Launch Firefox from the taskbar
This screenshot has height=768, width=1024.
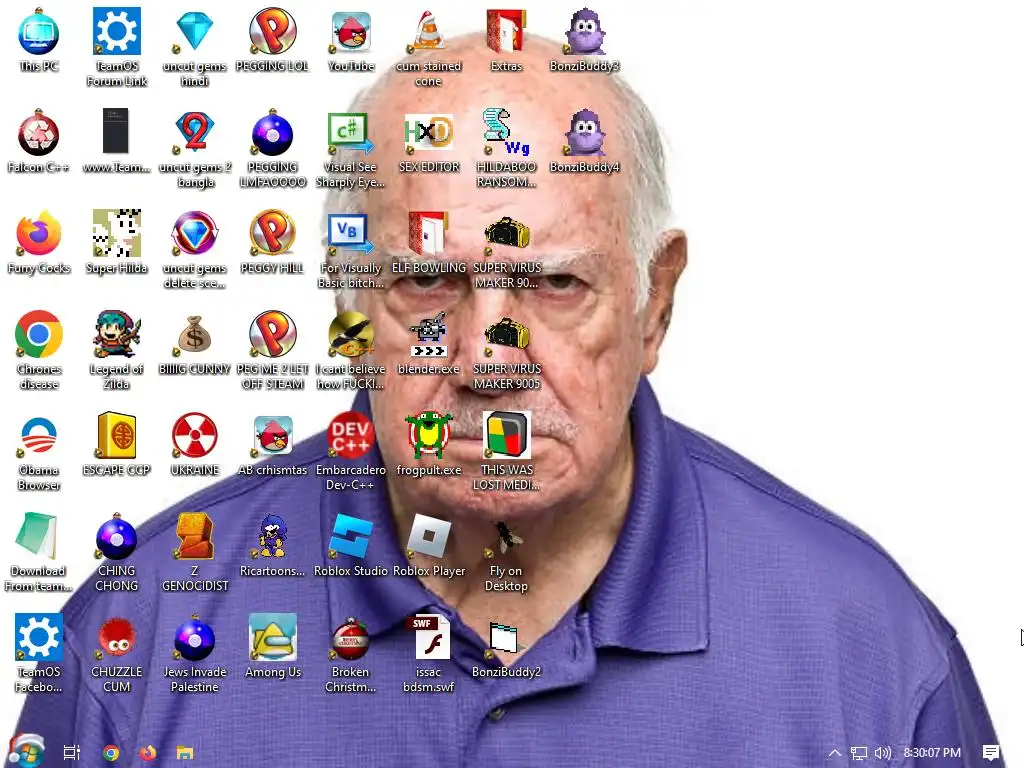pos(148,753)
